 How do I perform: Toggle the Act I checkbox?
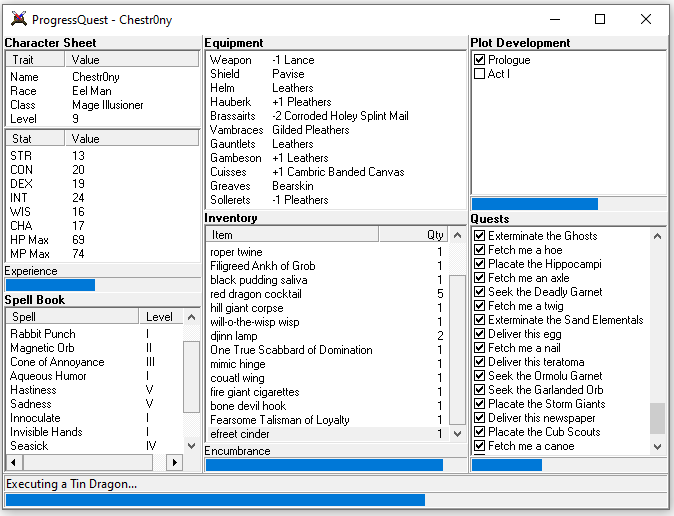coord(479,74)
